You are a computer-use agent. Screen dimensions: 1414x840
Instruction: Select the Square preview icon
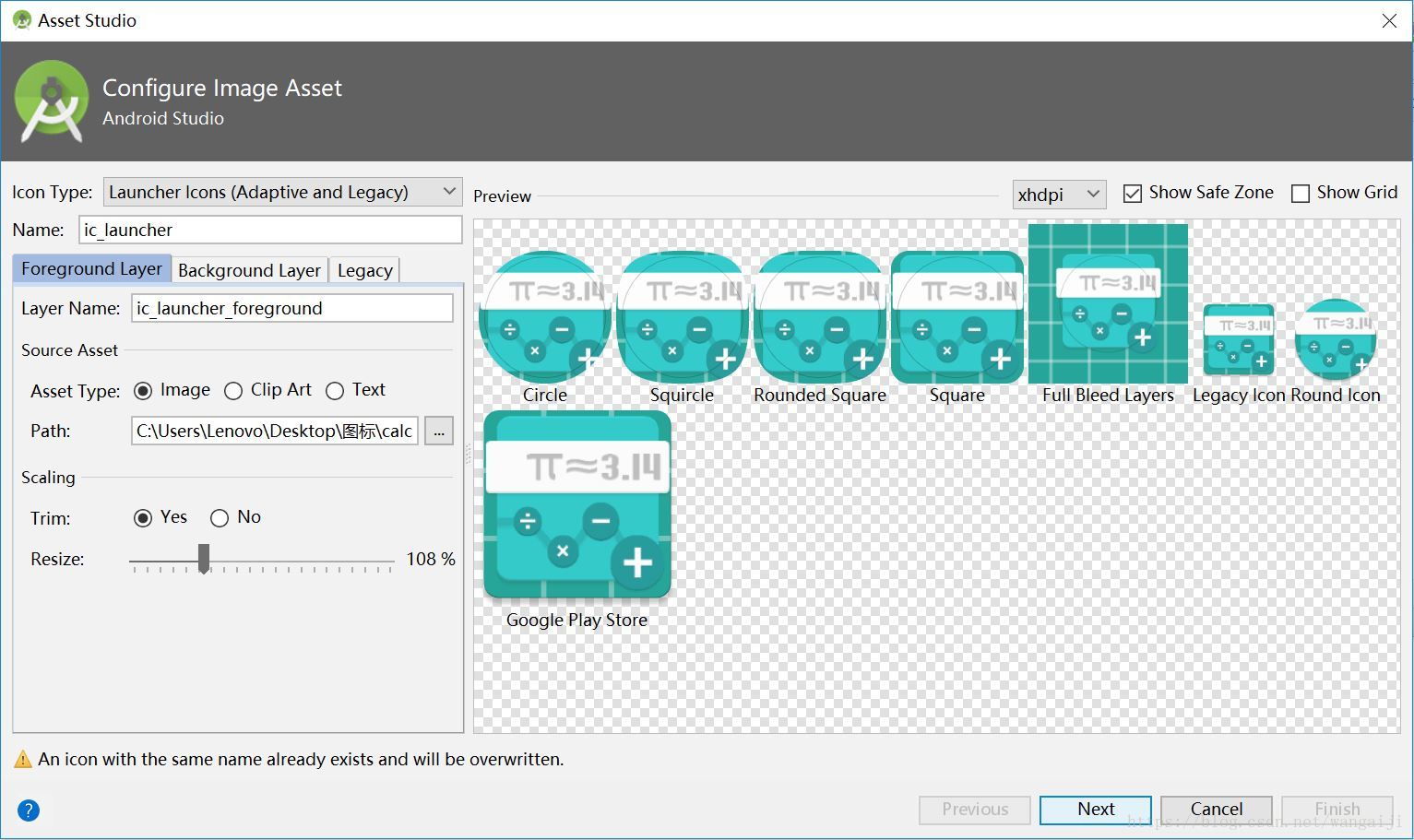pos(957,316)
